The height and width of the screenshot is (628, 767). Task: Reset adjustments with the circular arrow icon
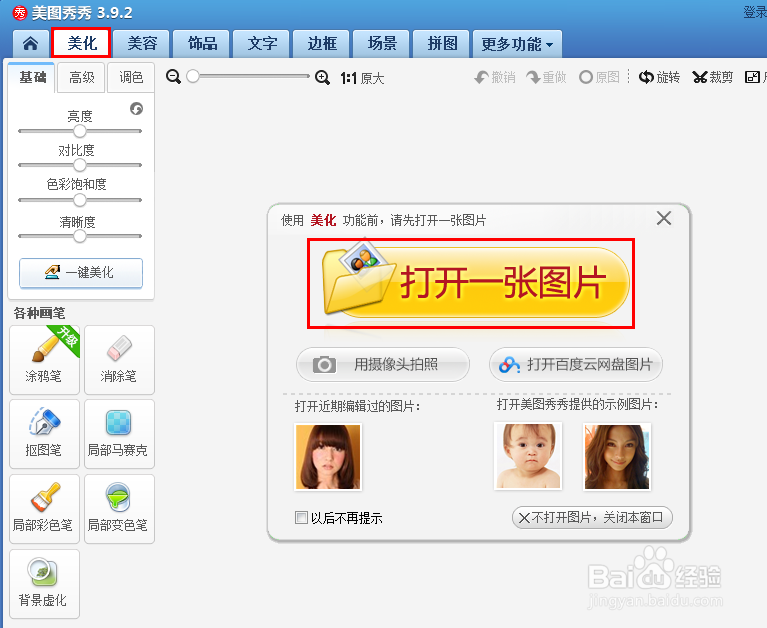tap(136, 109)
